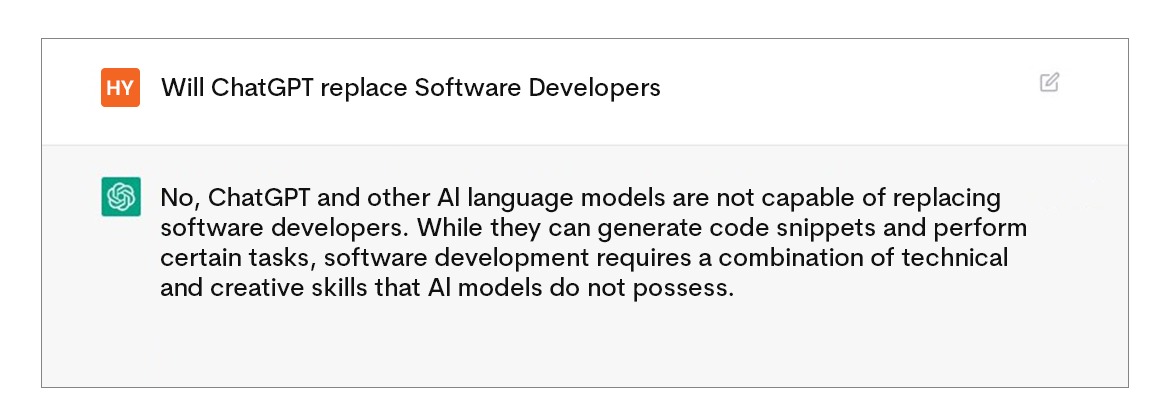
Task: Click the orange HY user avatar
Action: point(120,87)
